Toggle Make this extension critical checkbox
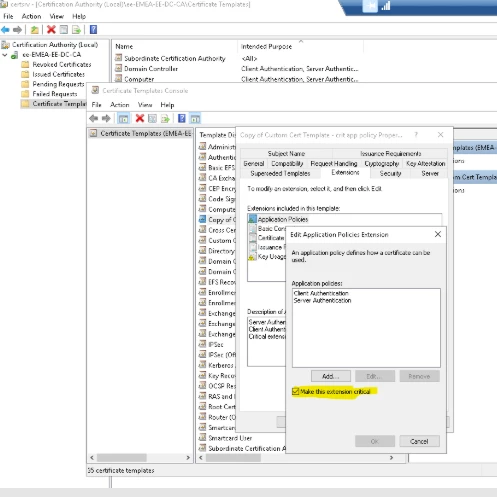Image resolution: width=497 pixels, height=497 pixels. 295,391
